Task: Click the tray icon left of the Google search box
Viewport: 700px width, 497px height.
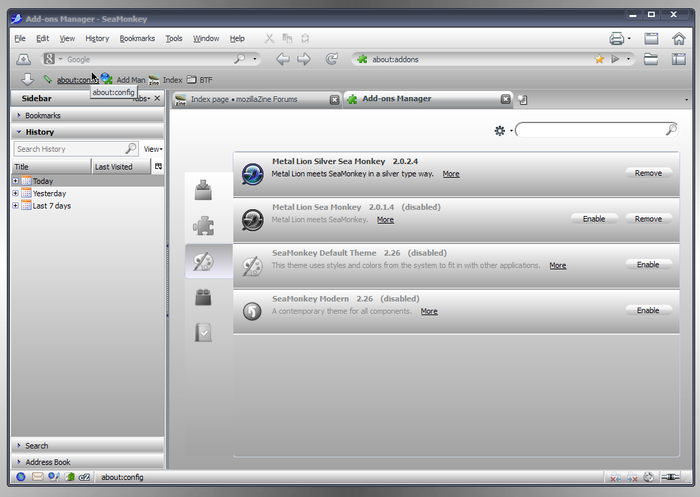Action: coord(23,59)
